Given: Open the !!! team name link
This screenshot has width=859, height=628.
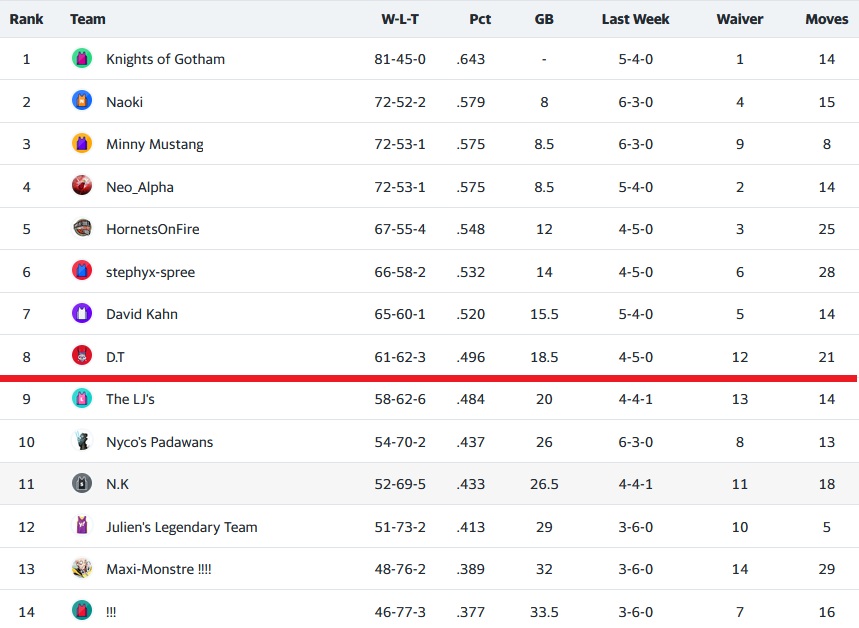Looking at the screenshot, I should point(111,612).
